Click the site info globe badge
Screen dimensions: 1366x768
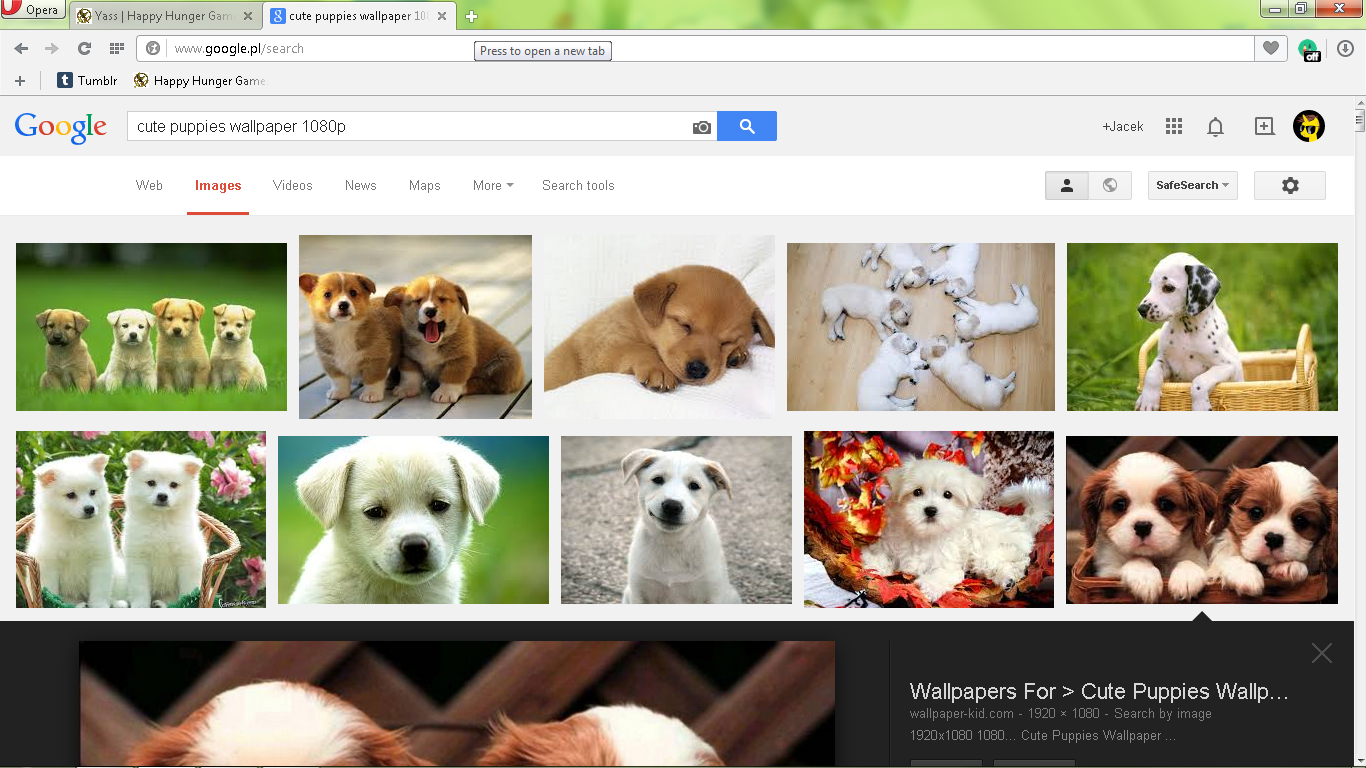pos(153,48)
